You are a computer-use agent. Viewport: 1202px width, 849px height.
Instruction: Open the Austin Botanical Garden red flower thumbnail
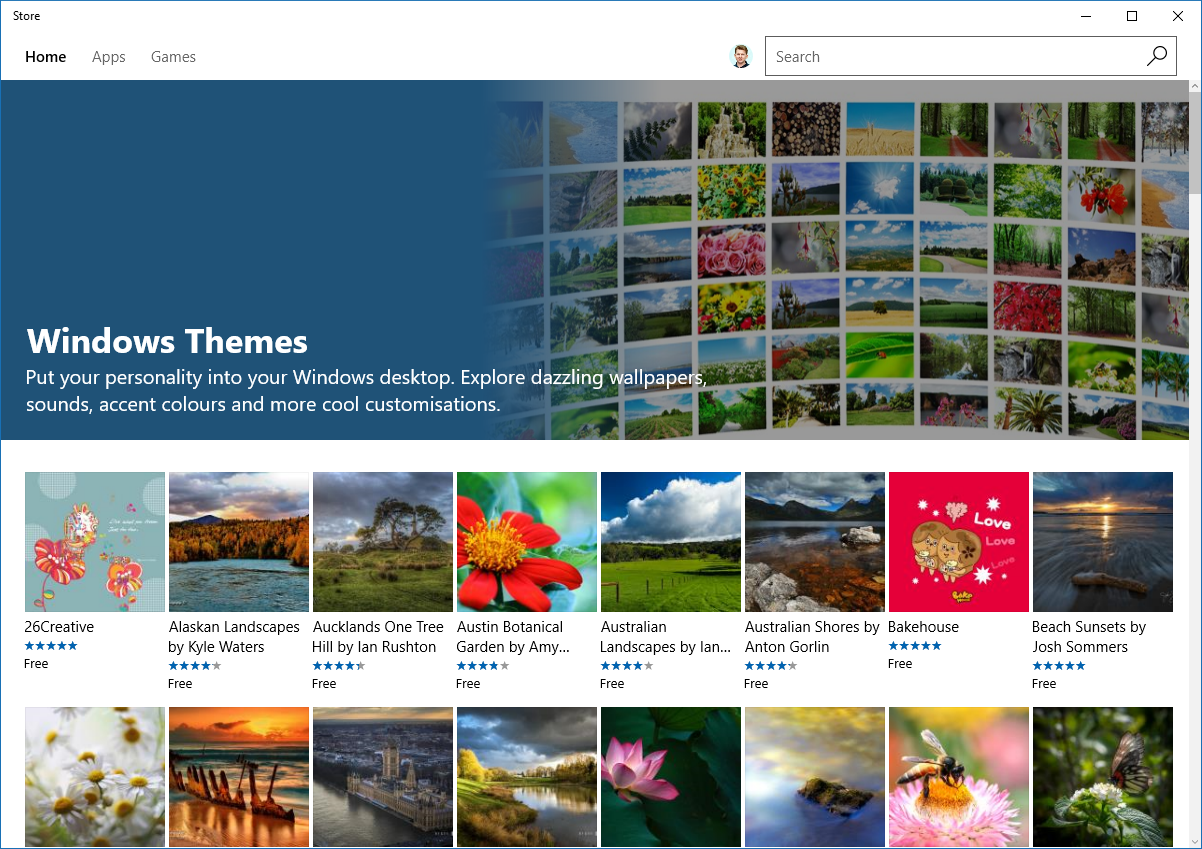point(527,542)
